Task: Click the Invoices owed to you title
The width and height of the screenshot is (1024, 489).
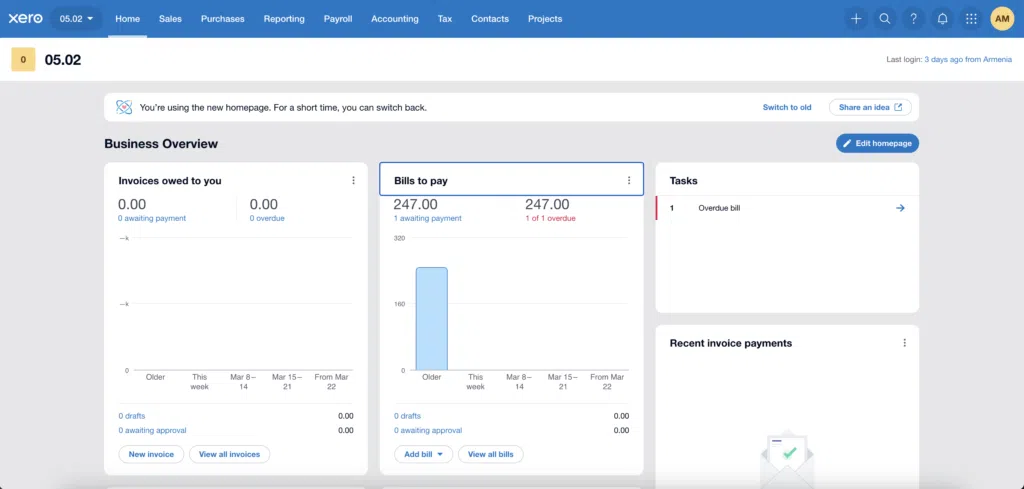Action: (170, 181)
